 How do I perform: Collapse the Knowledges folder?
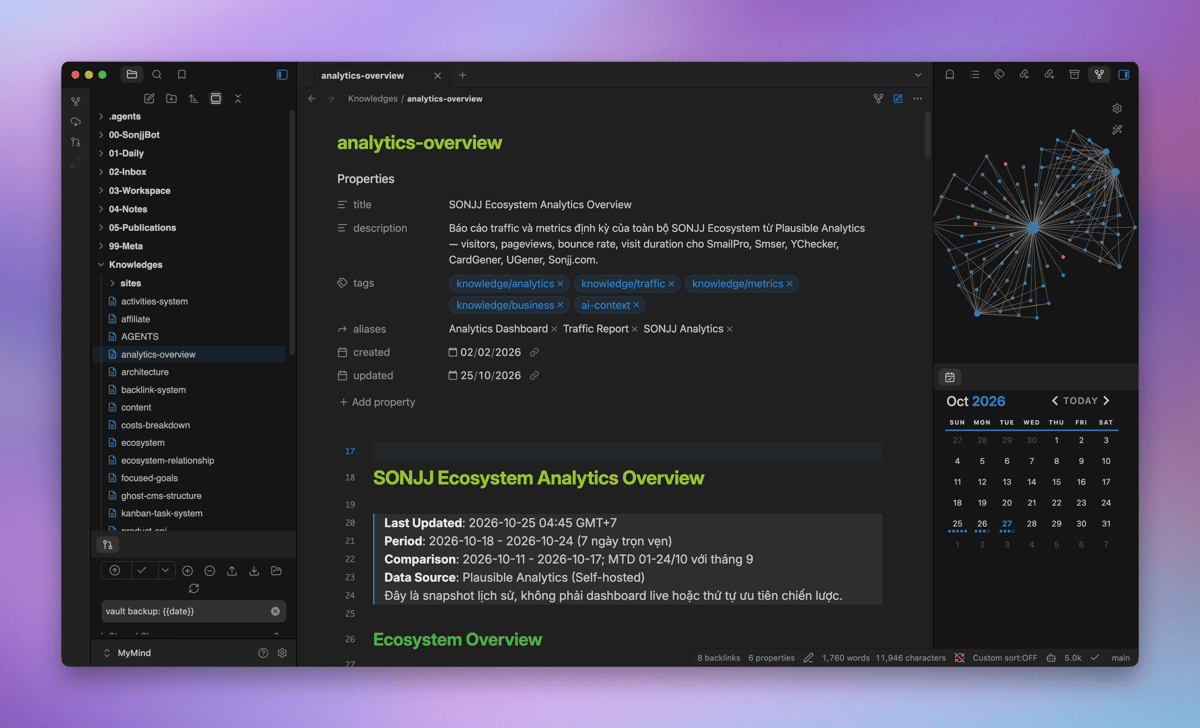tap(101, 265)
